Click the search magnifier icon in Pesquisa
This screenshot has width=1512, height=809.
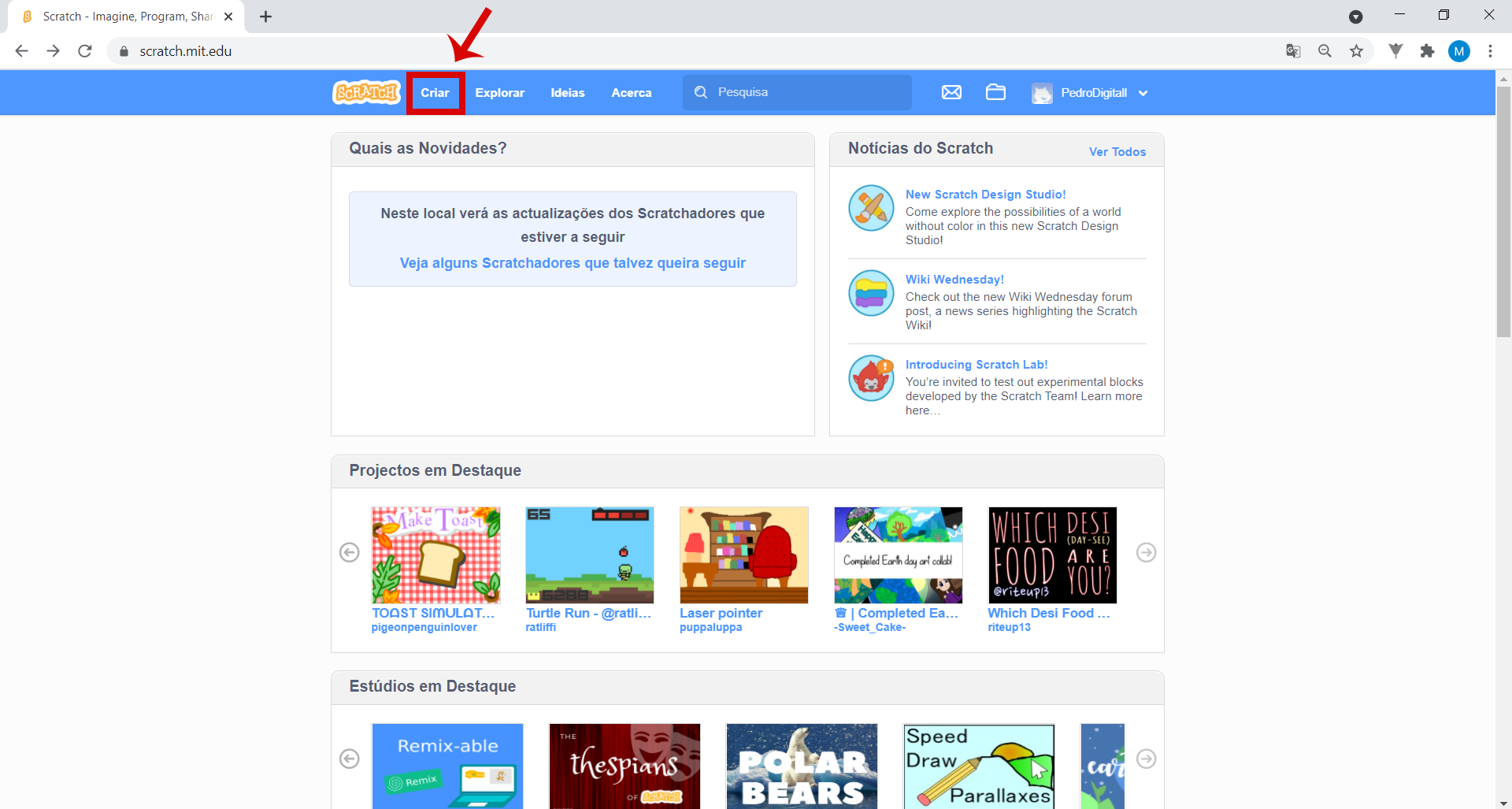coord(701,92)
